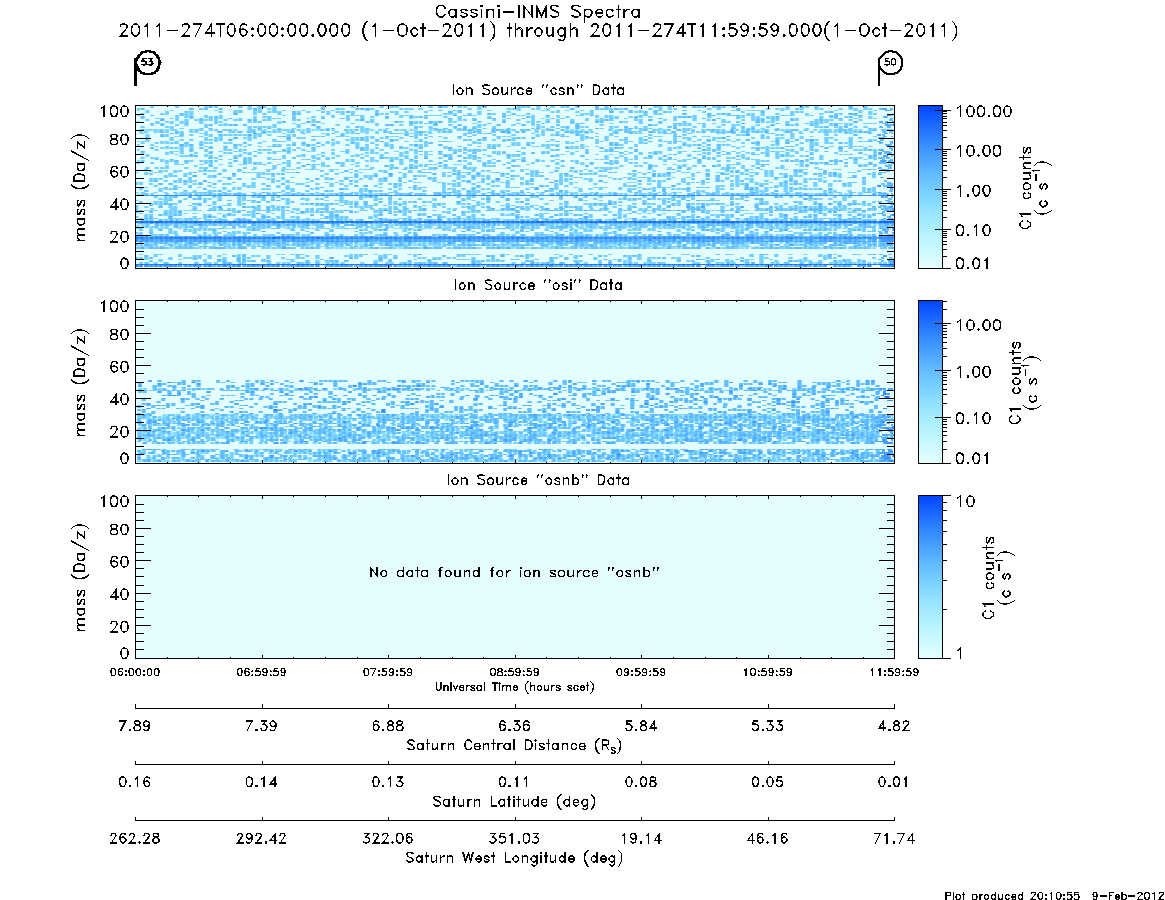Click the 07:59:59 time tick label

pyautogui.click(x=388, y=672)
